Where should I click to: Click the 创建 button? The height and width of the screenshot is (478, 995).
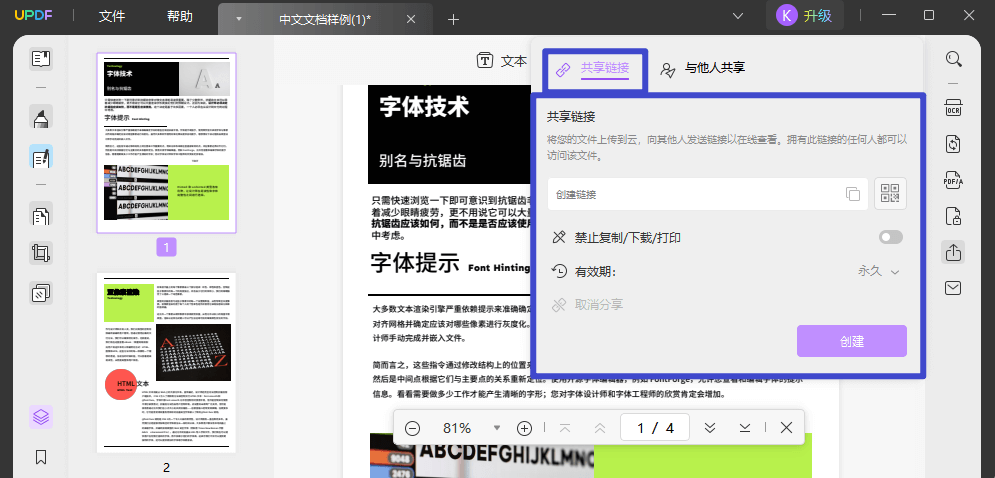coord(852,341)
